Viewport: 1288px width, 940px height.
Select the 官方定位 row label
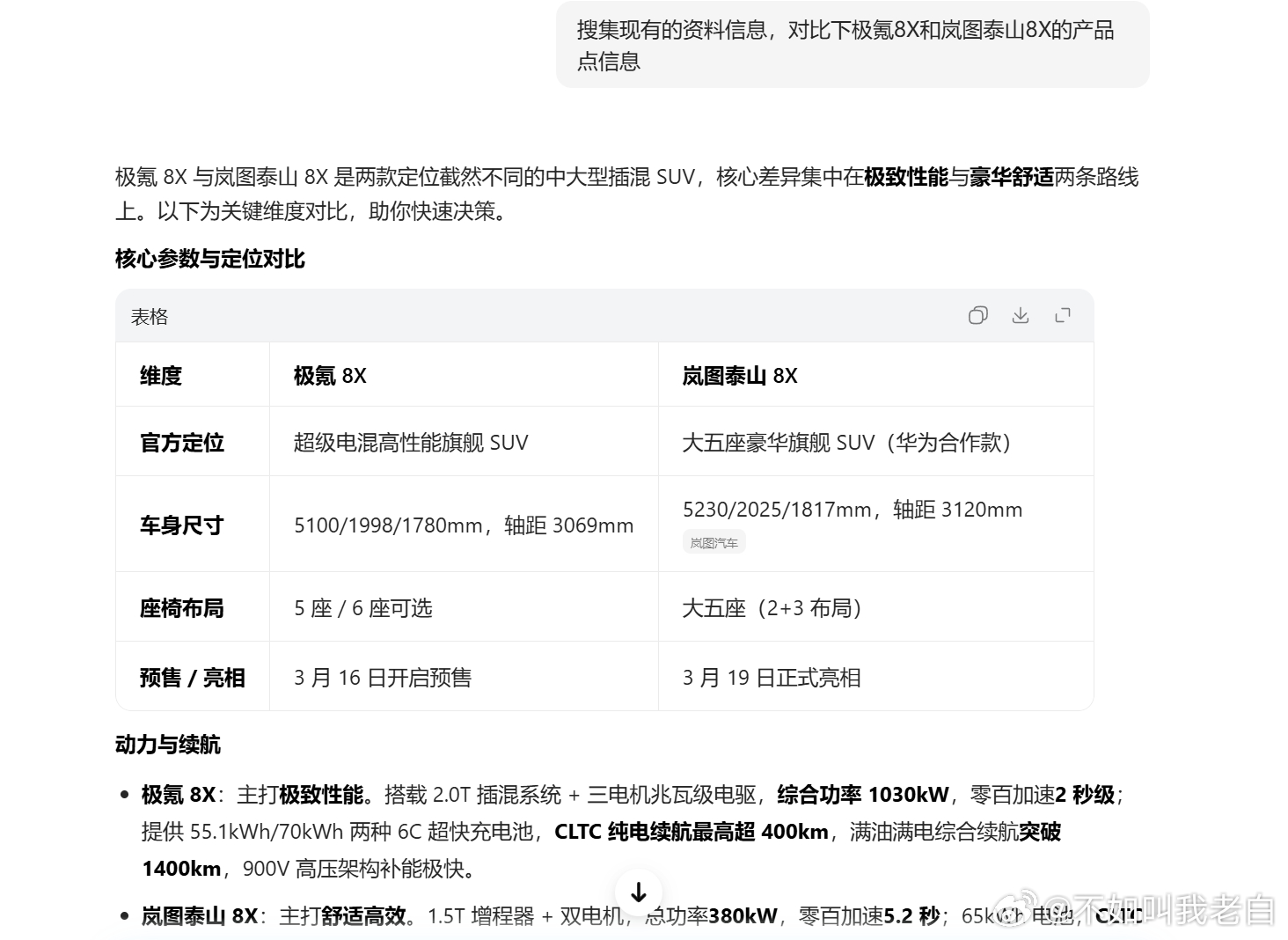tap(182, 442)
